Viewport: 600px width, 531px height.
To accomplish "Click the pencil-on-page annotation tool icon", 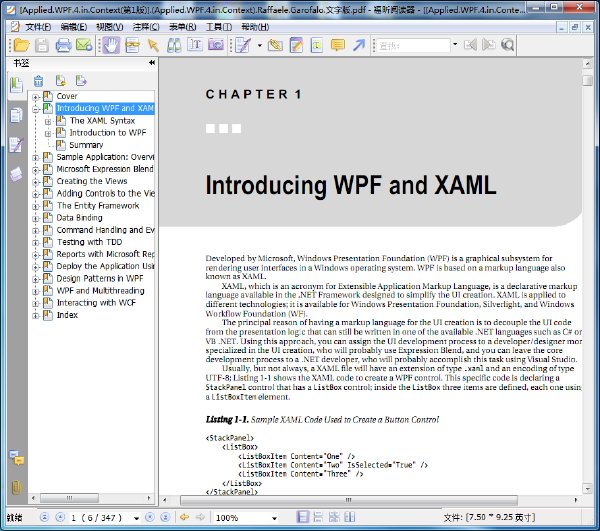I will point(243,45).
